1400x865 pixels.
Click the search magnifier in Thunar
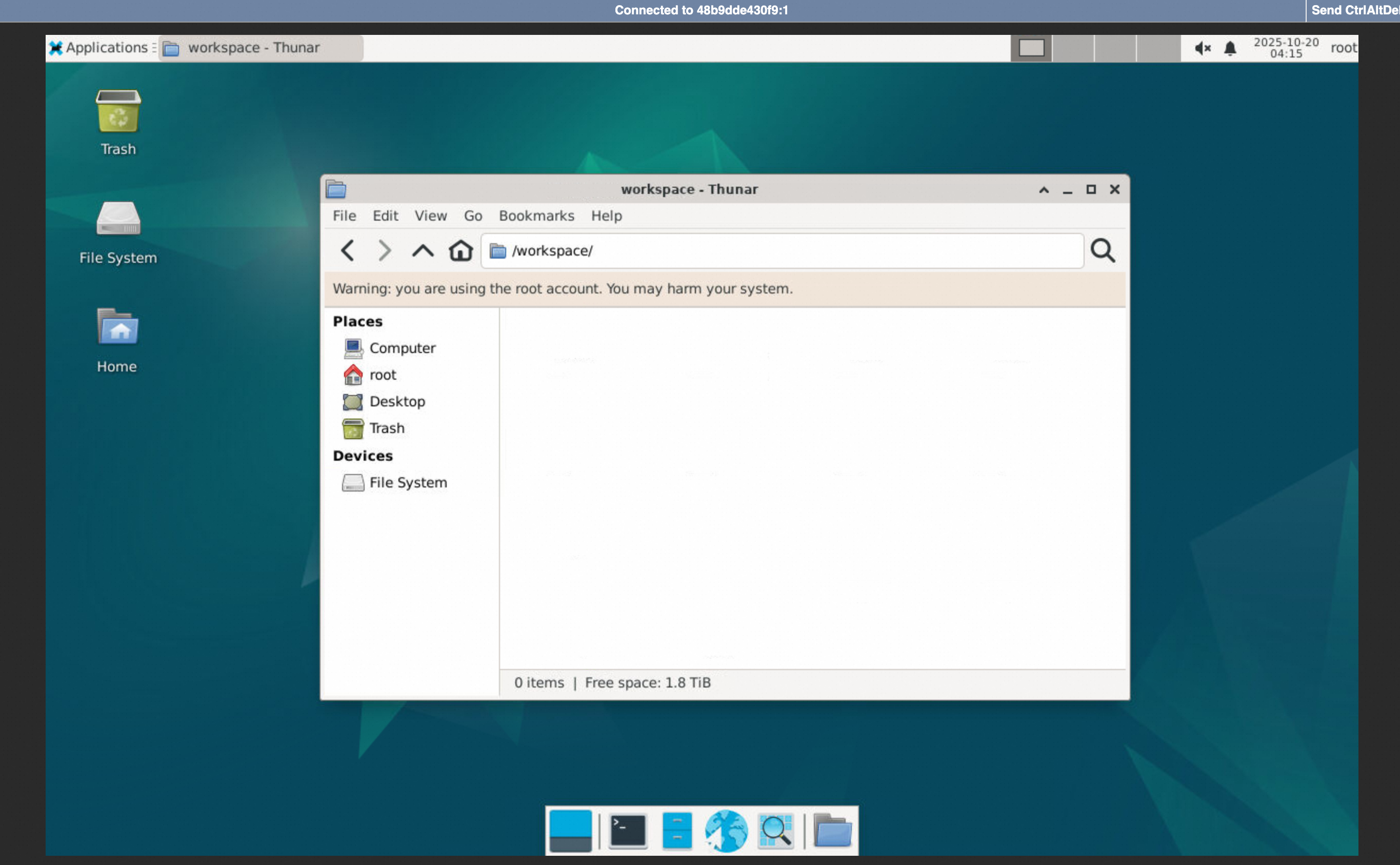pos(1102,250)
